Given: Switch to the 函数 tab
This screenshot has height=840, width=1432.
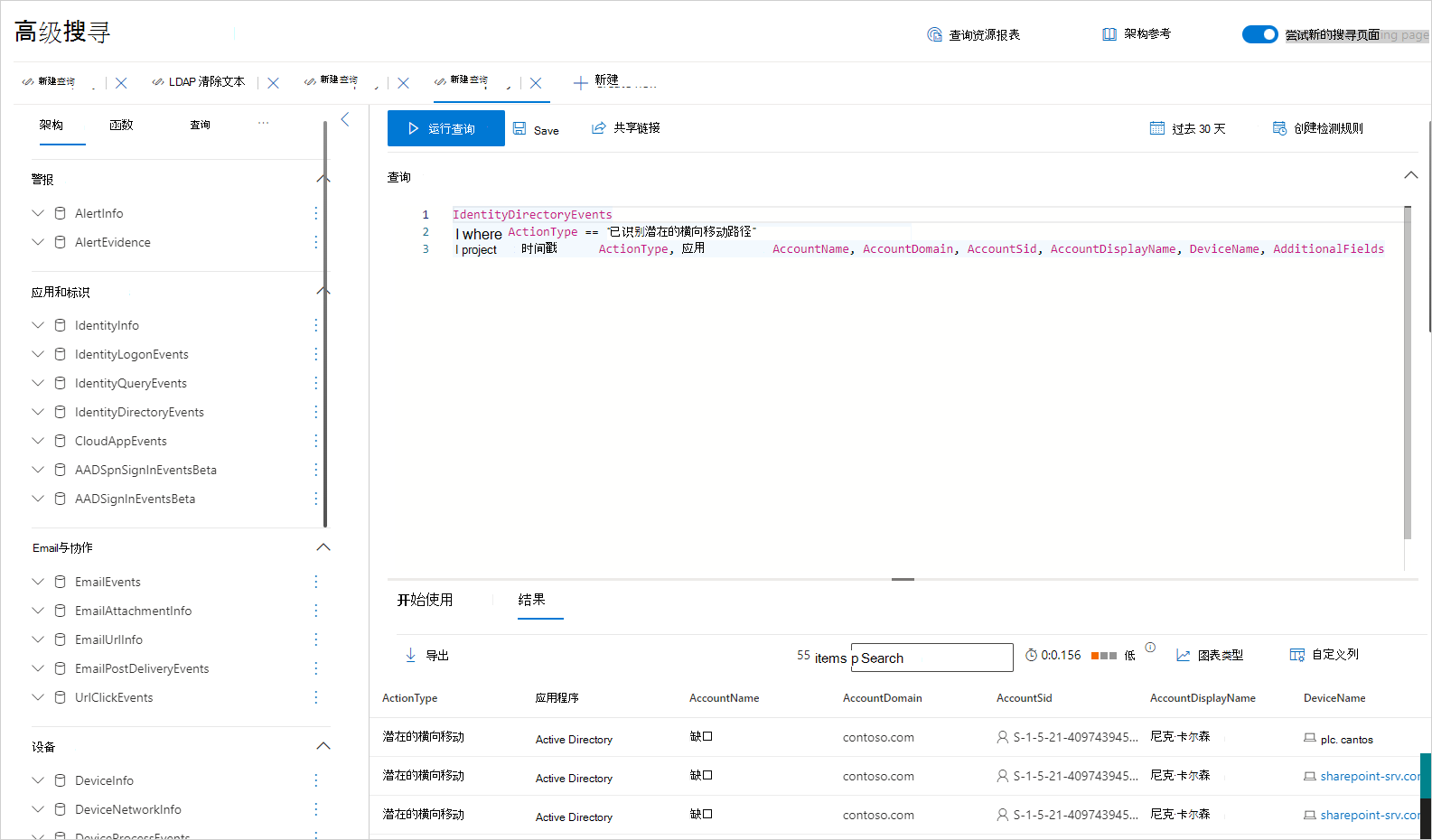Looking at the screenshot, I should [121, 125].
